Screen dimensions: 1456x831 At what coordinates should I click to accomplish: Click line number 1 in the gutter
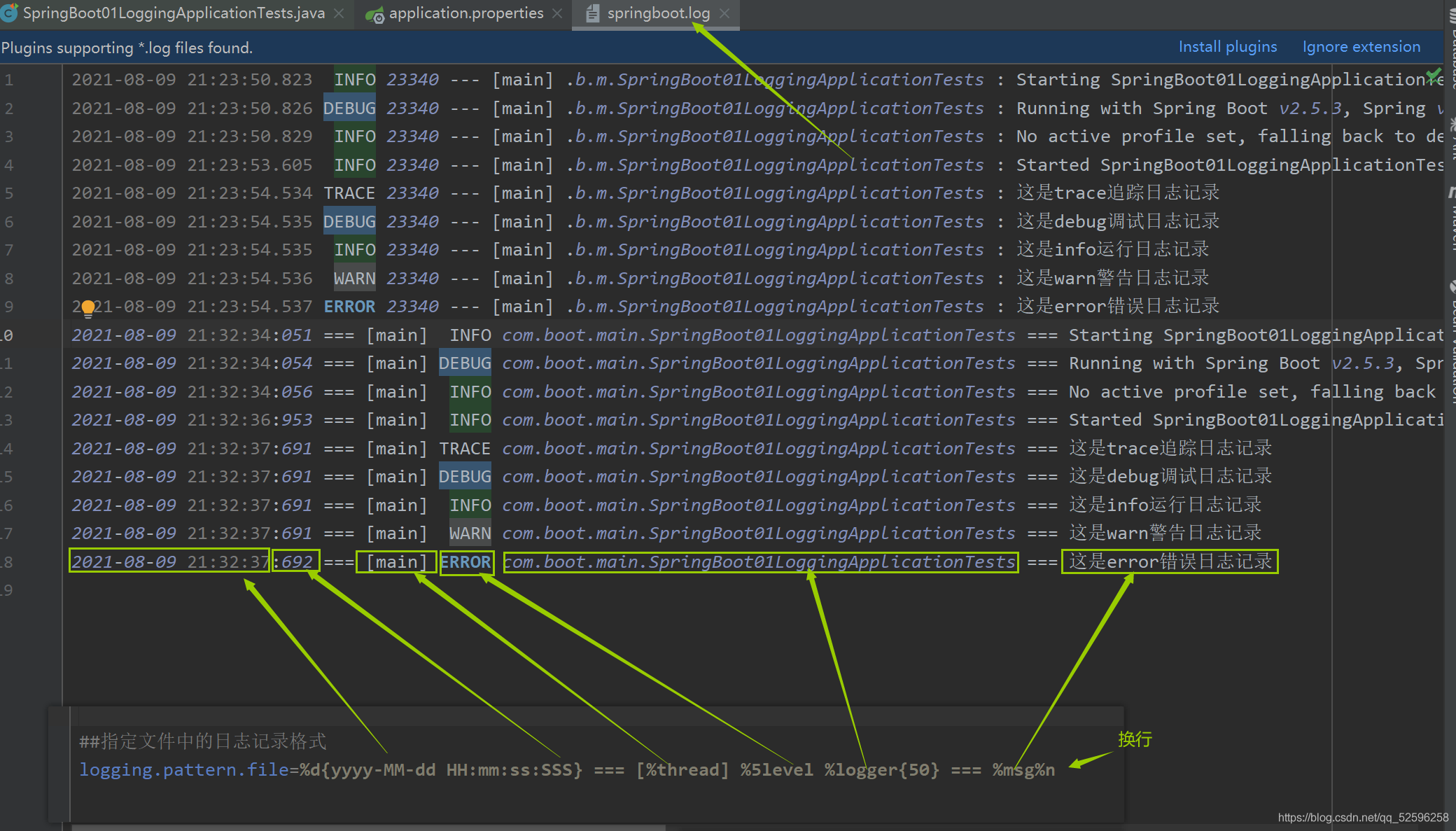pyautogui.click(x=8, y=80)
